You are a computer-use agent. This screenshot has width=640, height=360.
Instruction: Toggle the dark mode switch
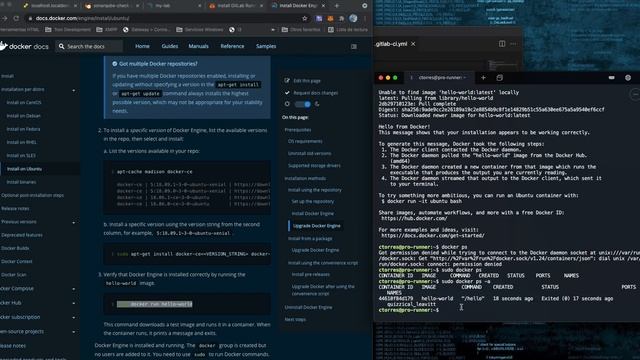(302, 104)
